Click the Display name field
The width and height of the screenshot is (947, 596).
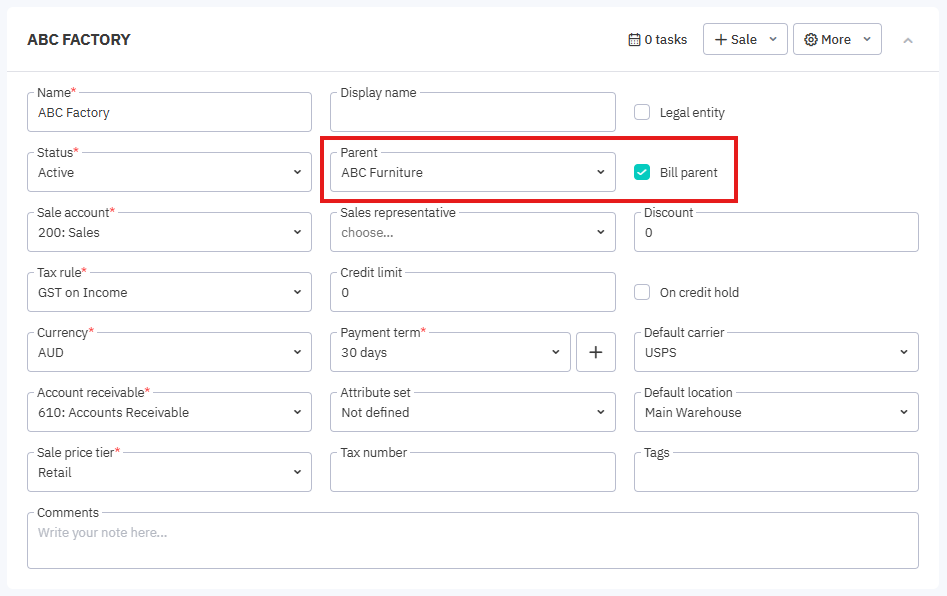(472, 114)
